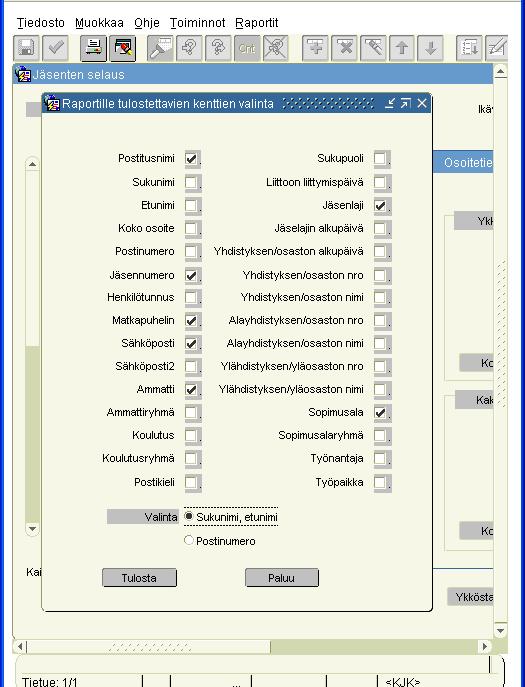Click the main vertical scrollbar up arrow
Viewport: 525px width, 687px height.
click(x=500, y=71)
